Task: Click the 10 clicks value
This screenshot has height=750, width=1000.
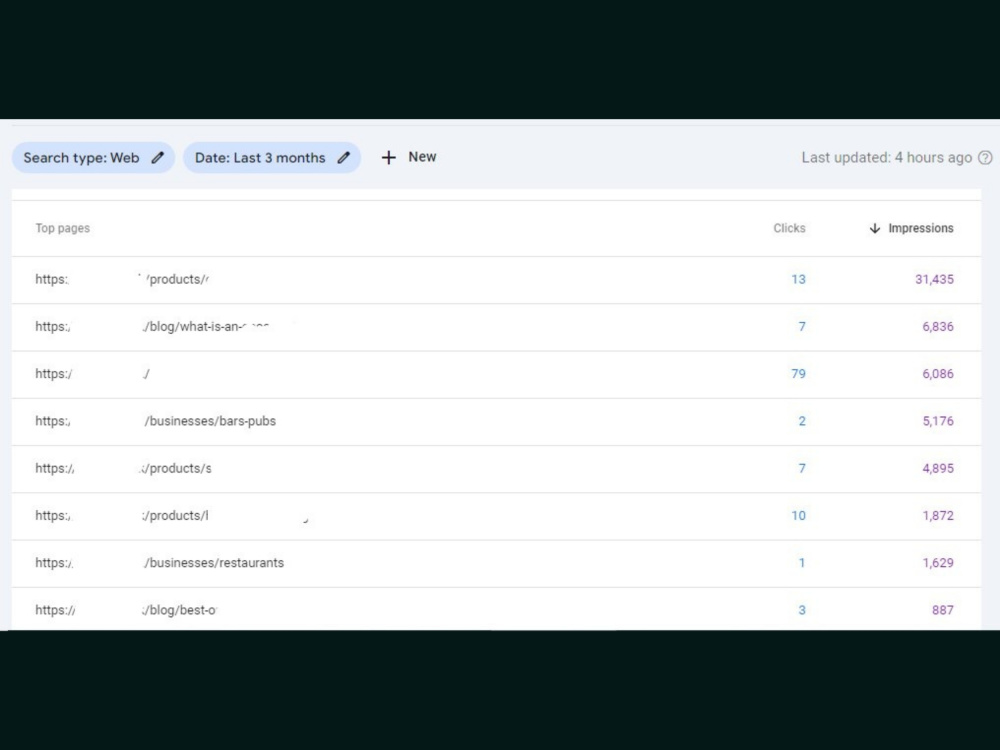Action: click(798, 515)
